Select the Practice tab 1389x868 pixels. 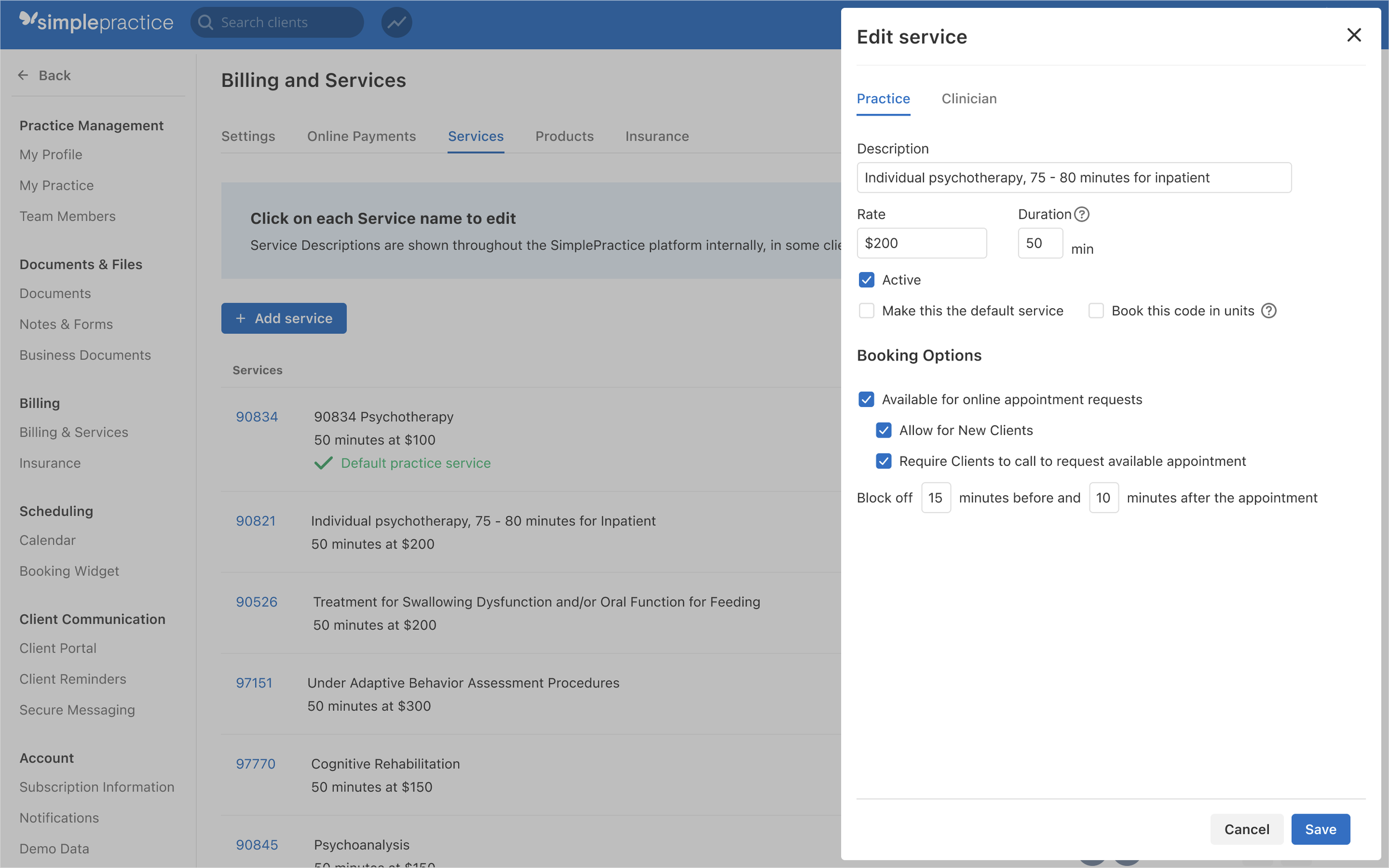tap(882, 99)
